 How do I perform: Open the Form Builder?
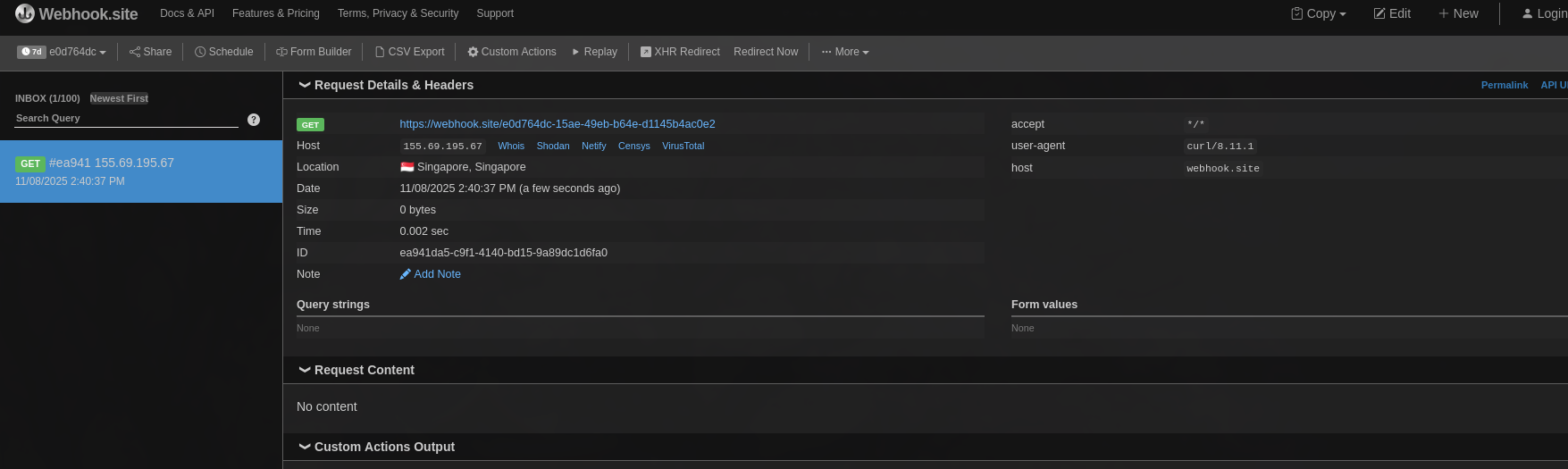(x=314, y=52)
